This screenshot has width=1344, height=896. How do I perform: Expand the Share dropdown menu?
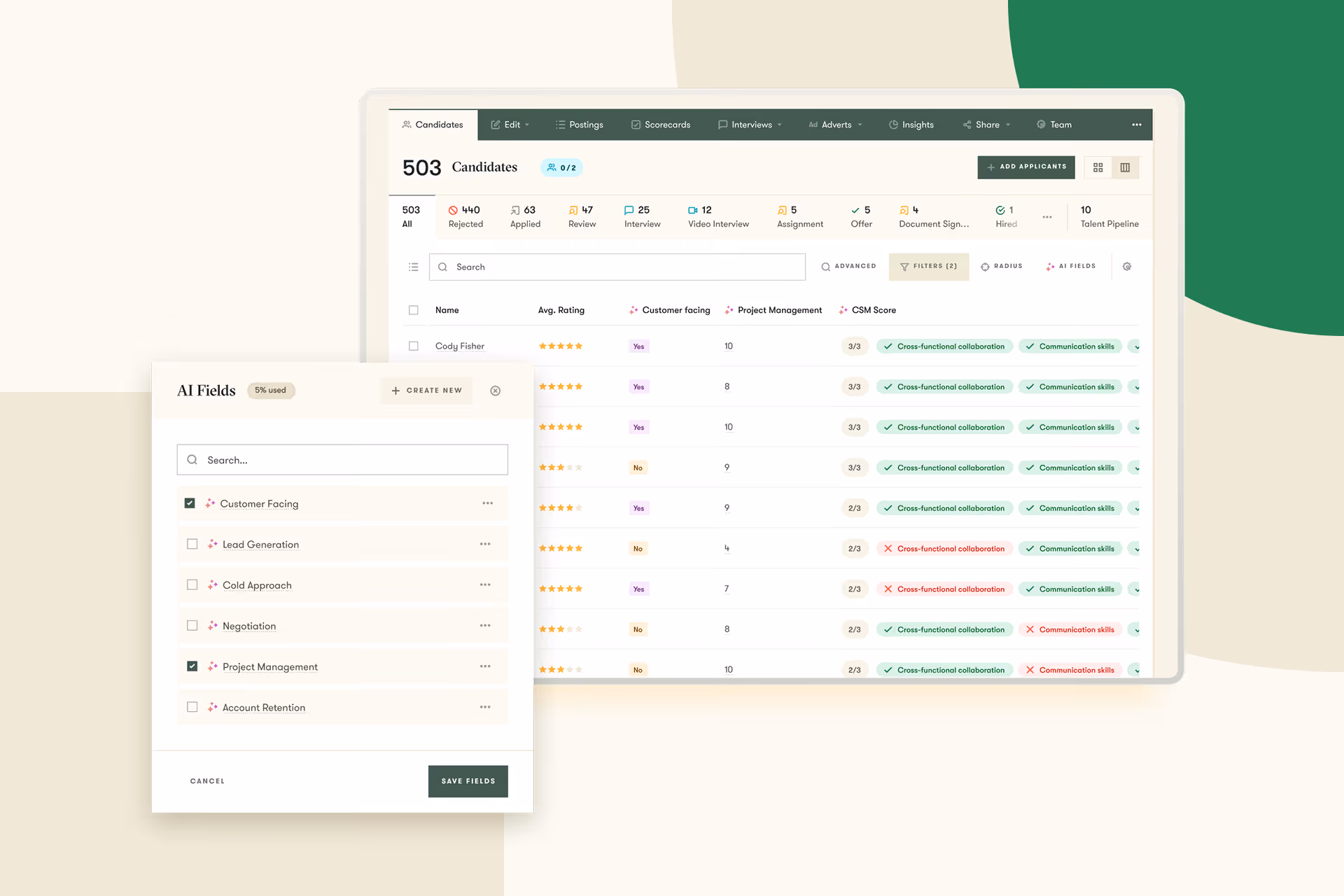(x=987, y=125)
